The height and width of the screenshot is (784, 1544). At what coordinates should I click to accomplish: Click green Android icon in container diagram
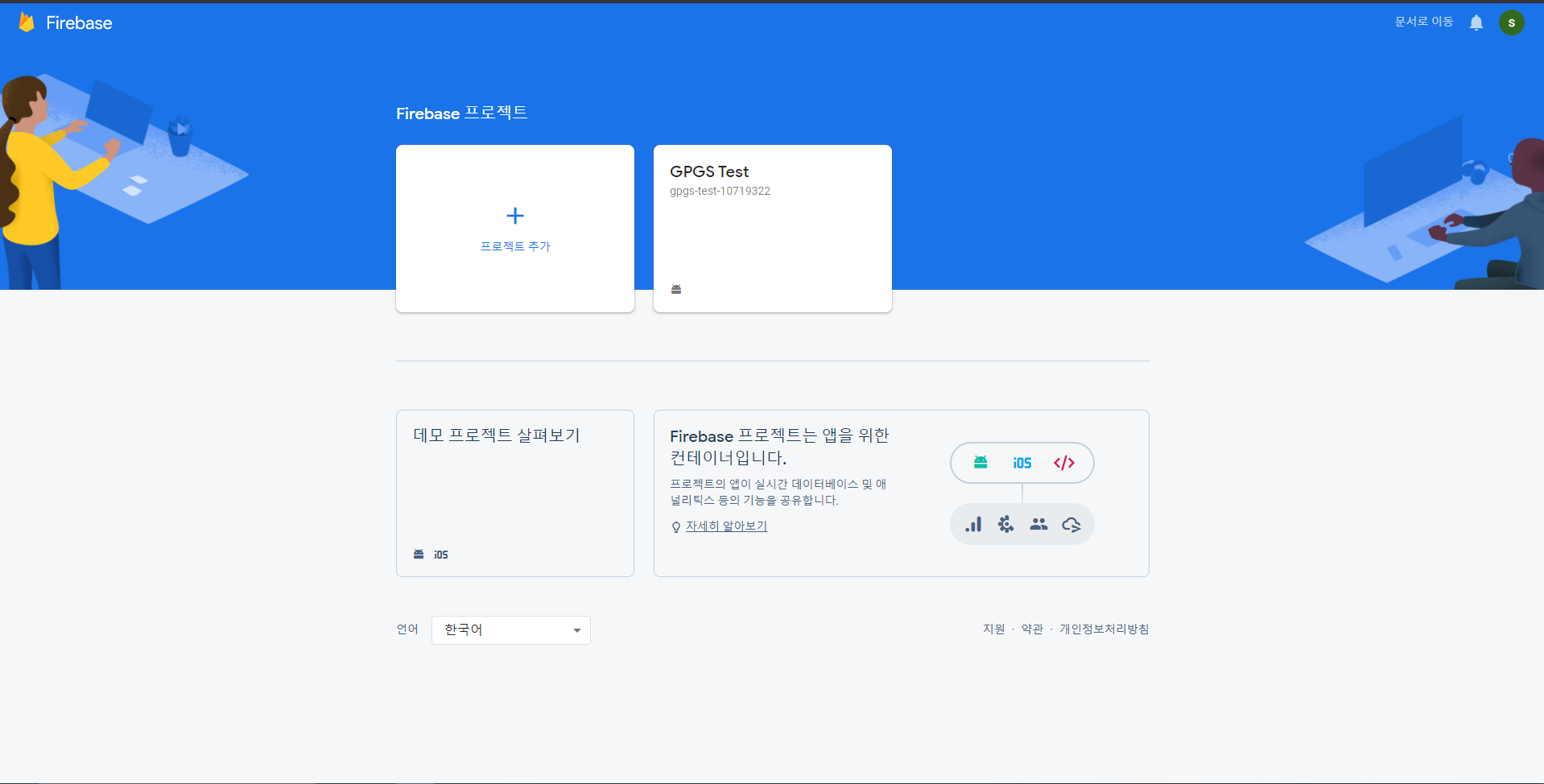[980, 462]
